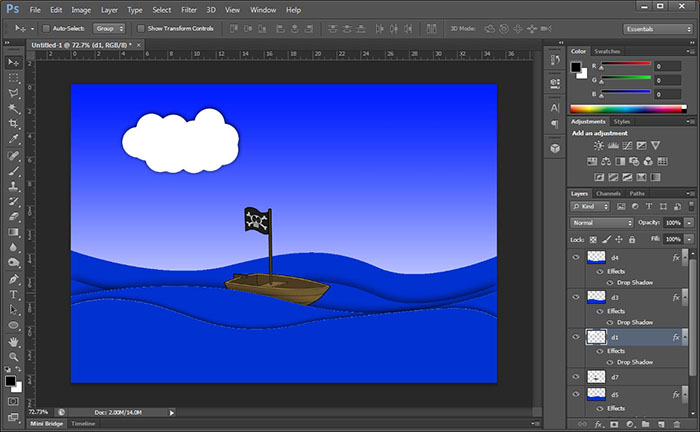
Task: Click the color spectrum ramp bar
Action: (625, 108)
